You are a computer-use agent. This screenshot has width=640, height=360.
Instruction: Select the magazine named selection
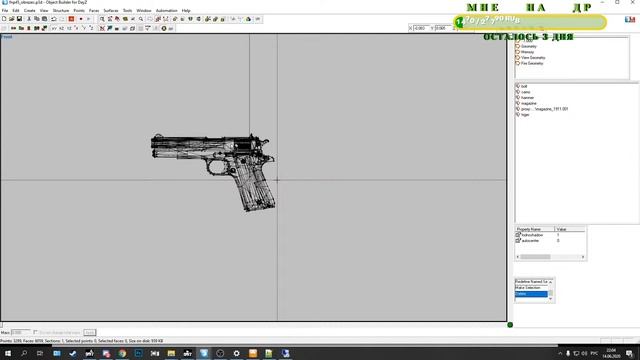point(529,104)
